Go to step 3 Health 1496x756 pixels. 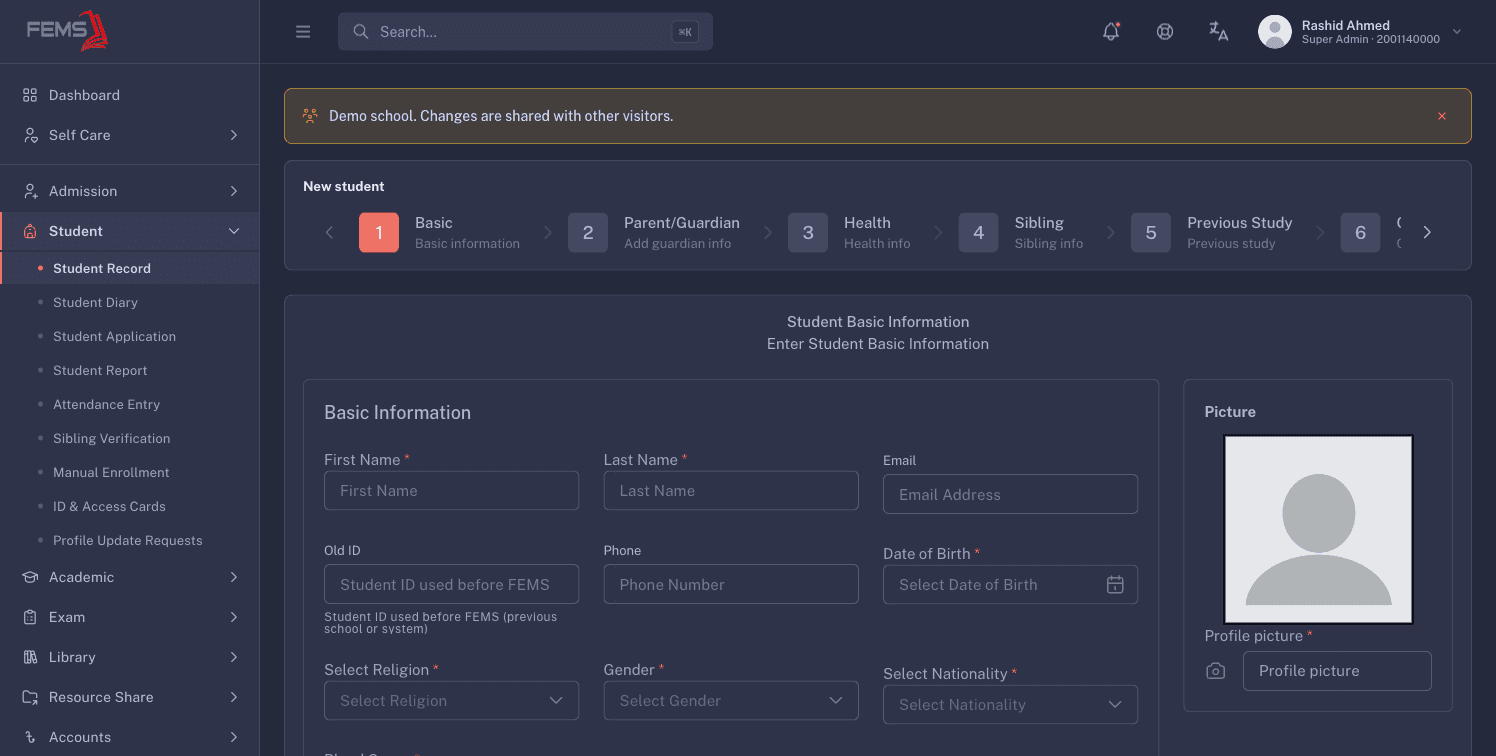(849, 232)
